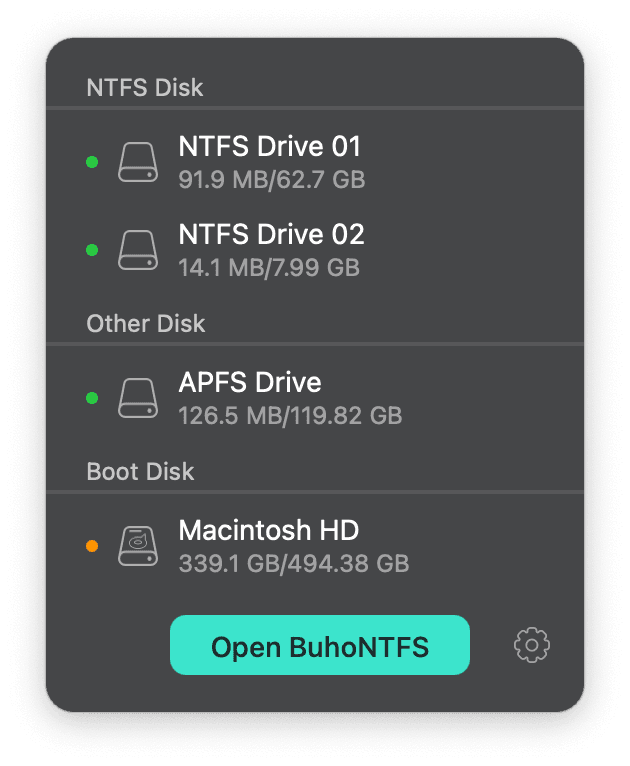Click green status dot beside NTFS Drive 01
Screen dimensions: 630x766
[x=92, y=162]
